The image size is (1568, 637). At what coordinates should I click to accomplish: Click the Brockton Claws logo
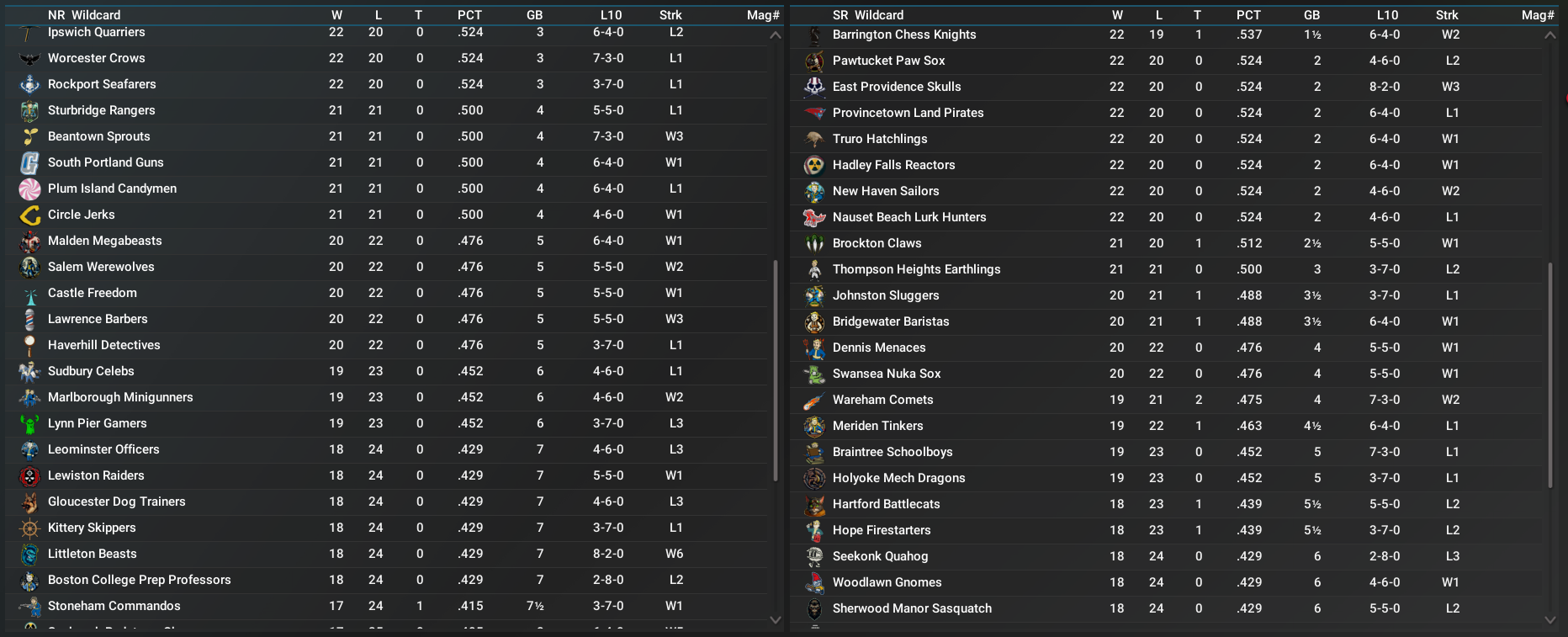coord(814,244)
